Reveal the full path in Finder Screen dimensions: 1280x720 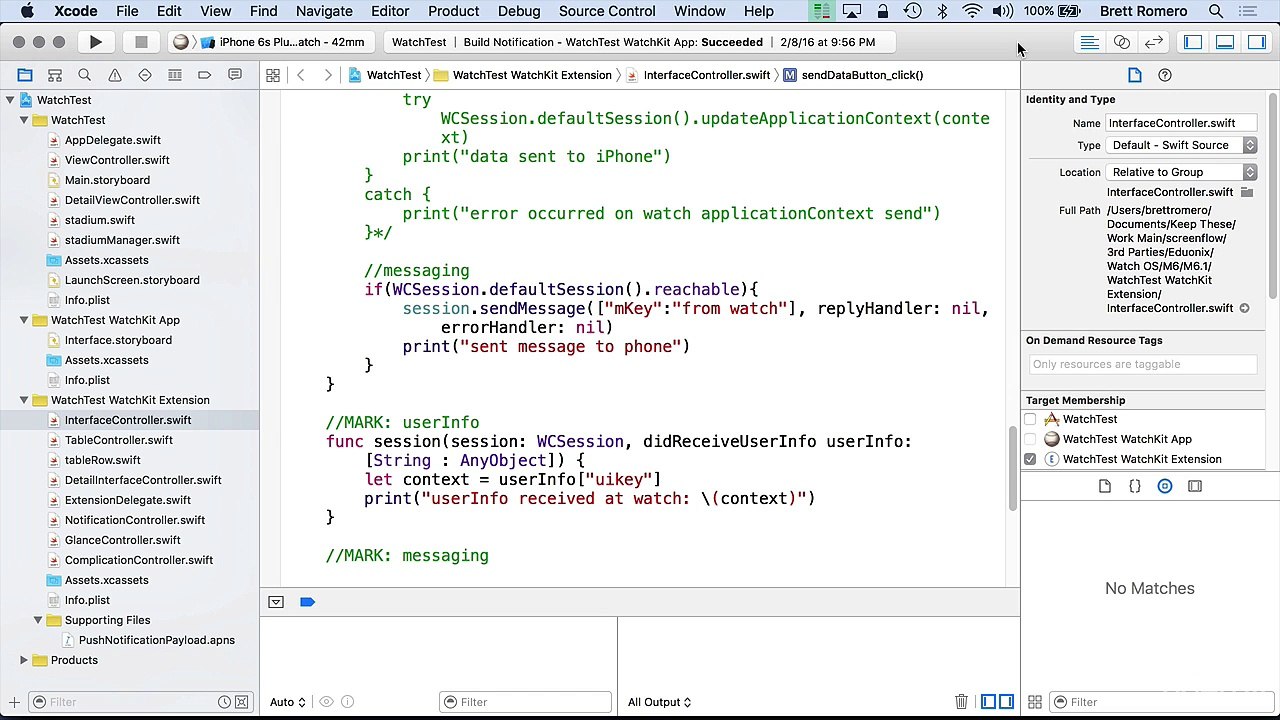(x=1244, y=308)
